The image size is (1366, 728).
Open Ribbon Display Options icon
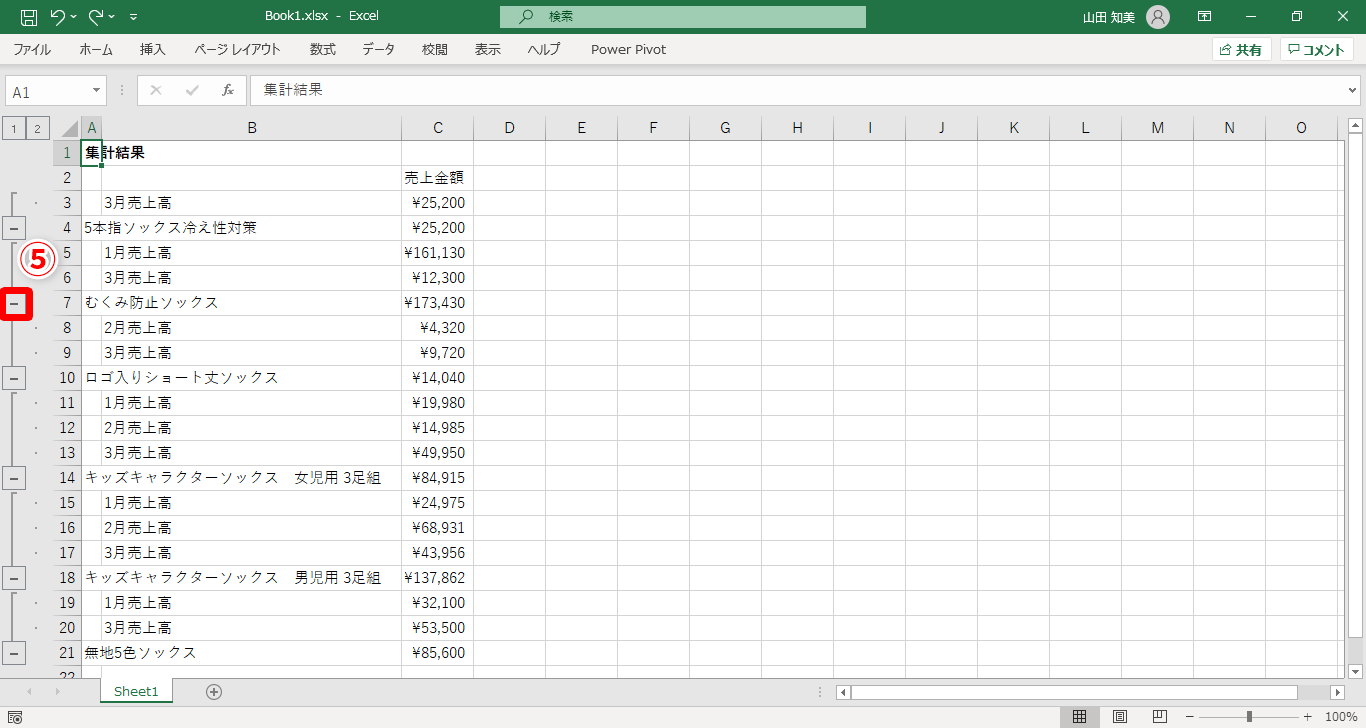[x=1205, y=17]
